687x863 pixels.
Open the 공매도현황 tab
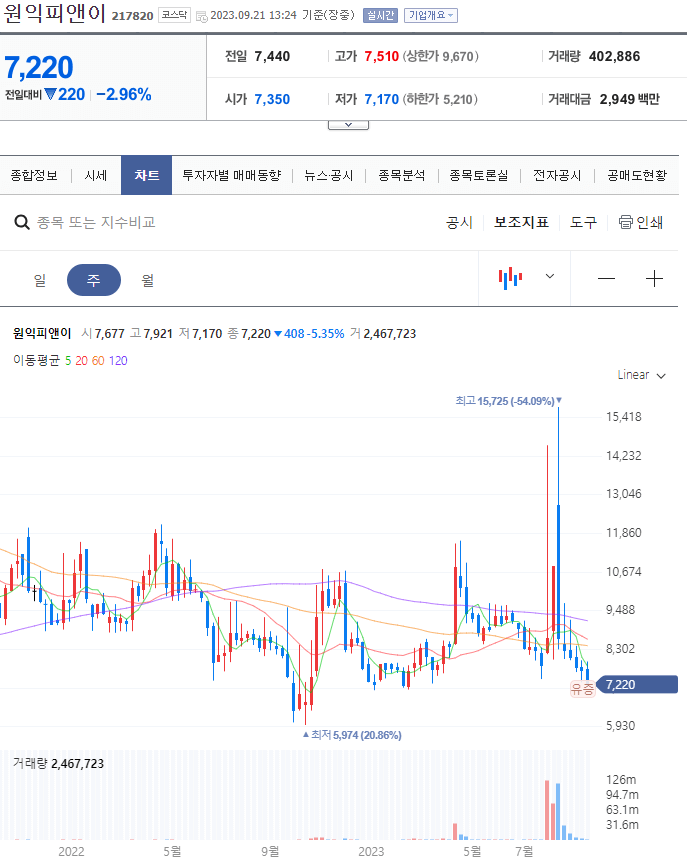(x=637, y=175)
